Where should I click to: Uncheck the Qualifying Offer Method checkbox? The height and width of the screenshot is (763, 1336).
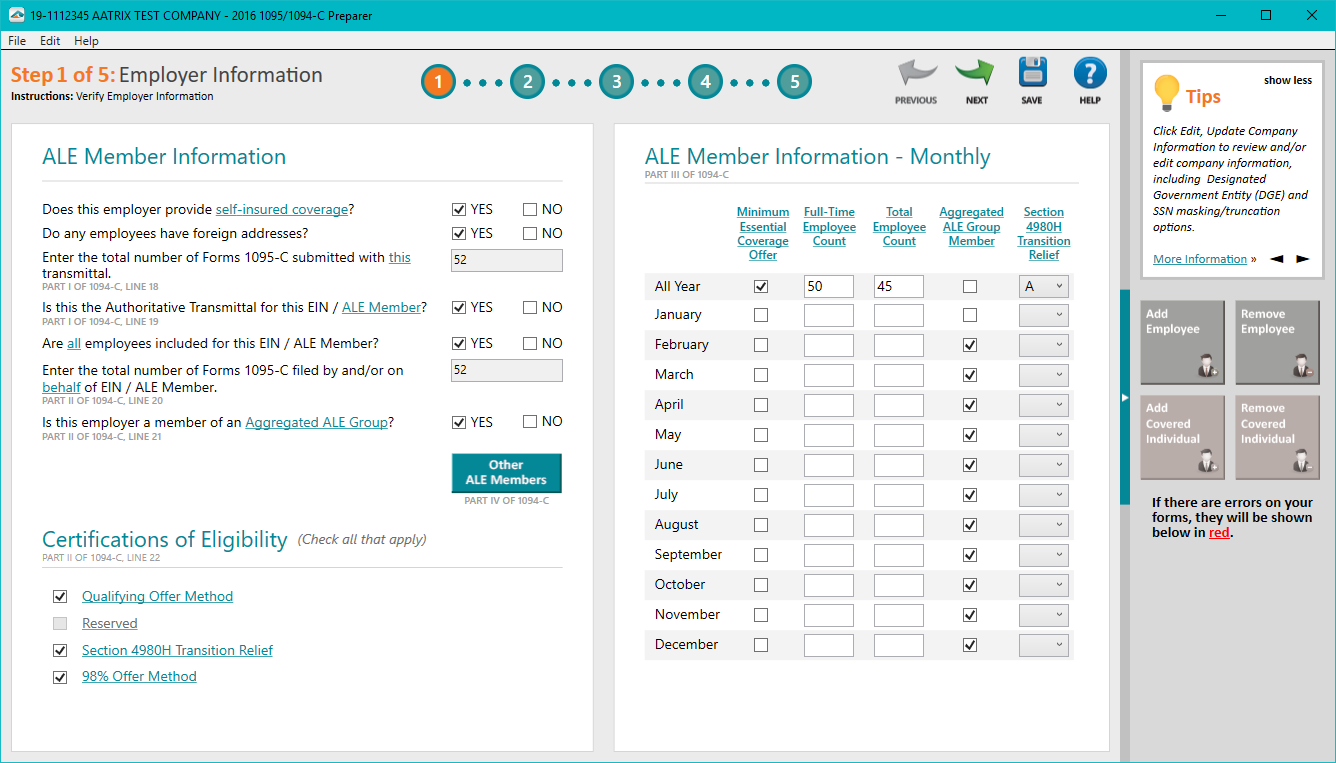(x=61, y=597)
